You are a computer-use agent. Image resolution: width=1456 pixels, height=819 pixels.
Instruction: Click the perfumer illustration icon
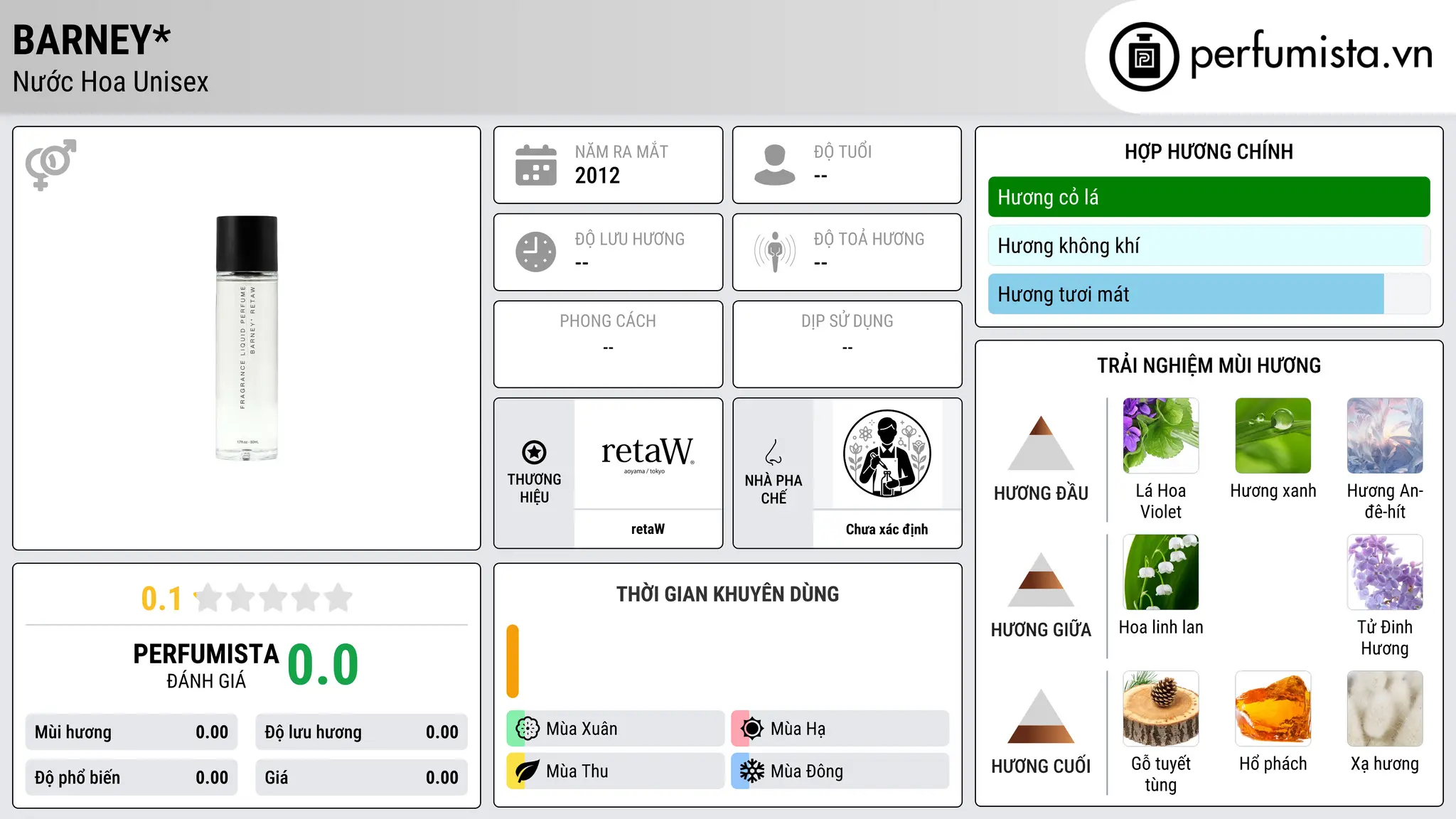pos(887,454)
